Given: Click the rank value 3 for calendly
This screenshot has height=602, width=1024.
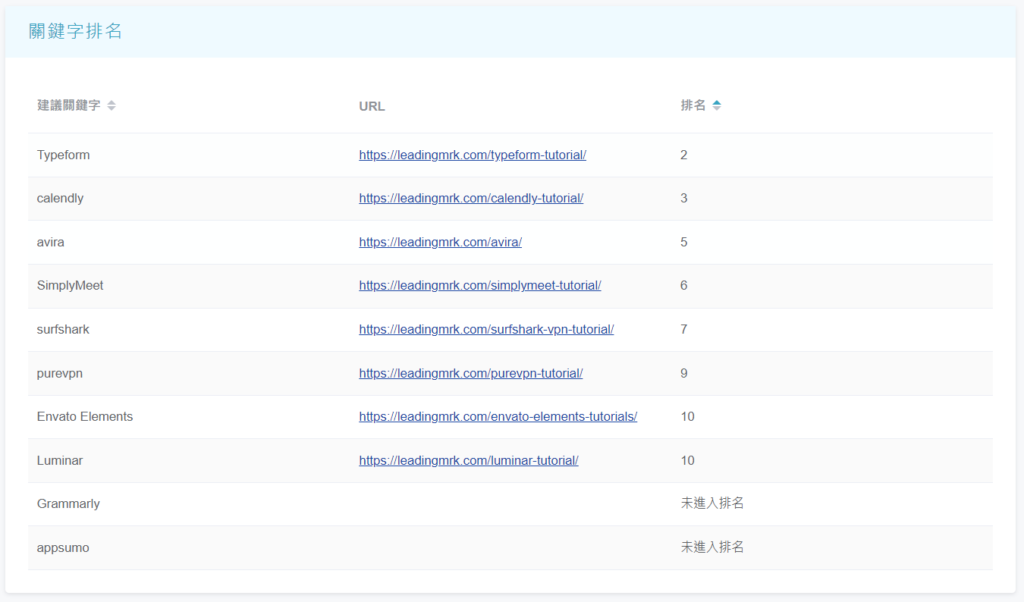Looking at the screenshot, I should pos(684,198).
